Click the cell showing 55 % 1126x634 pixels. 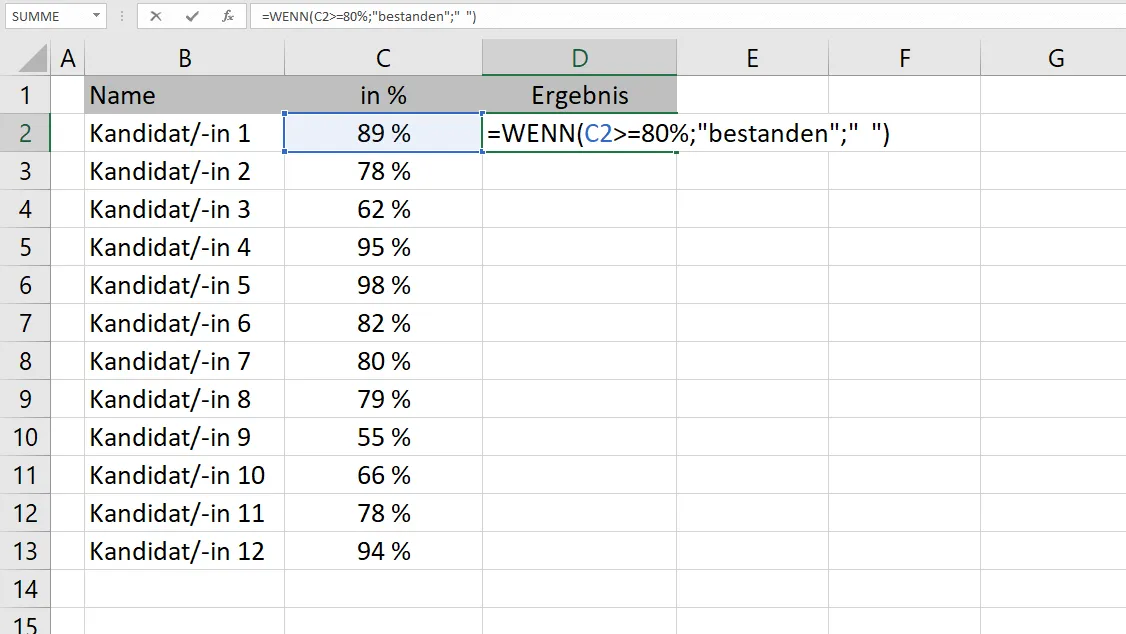tap(383, 437)
